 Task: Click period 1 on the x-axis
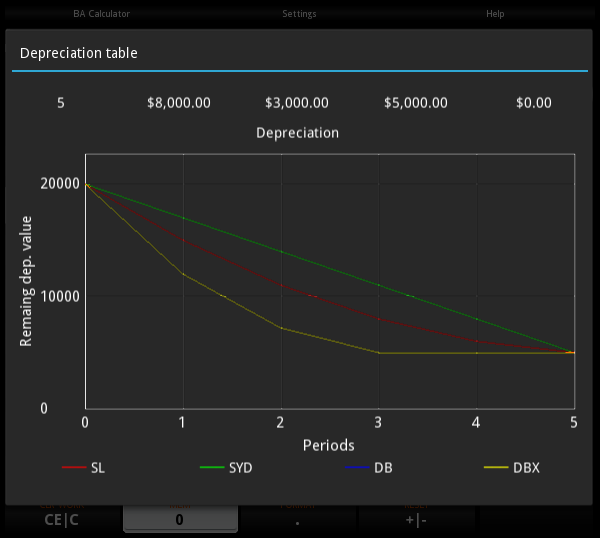pyautogui.click(x=182, y=422)
